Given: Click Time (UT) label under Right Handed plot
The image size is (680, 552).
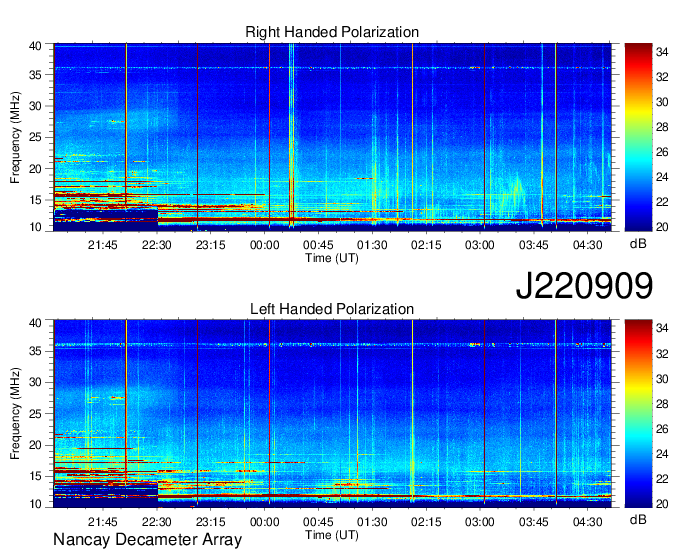Looking at the screenshot, I should (332, 258).
